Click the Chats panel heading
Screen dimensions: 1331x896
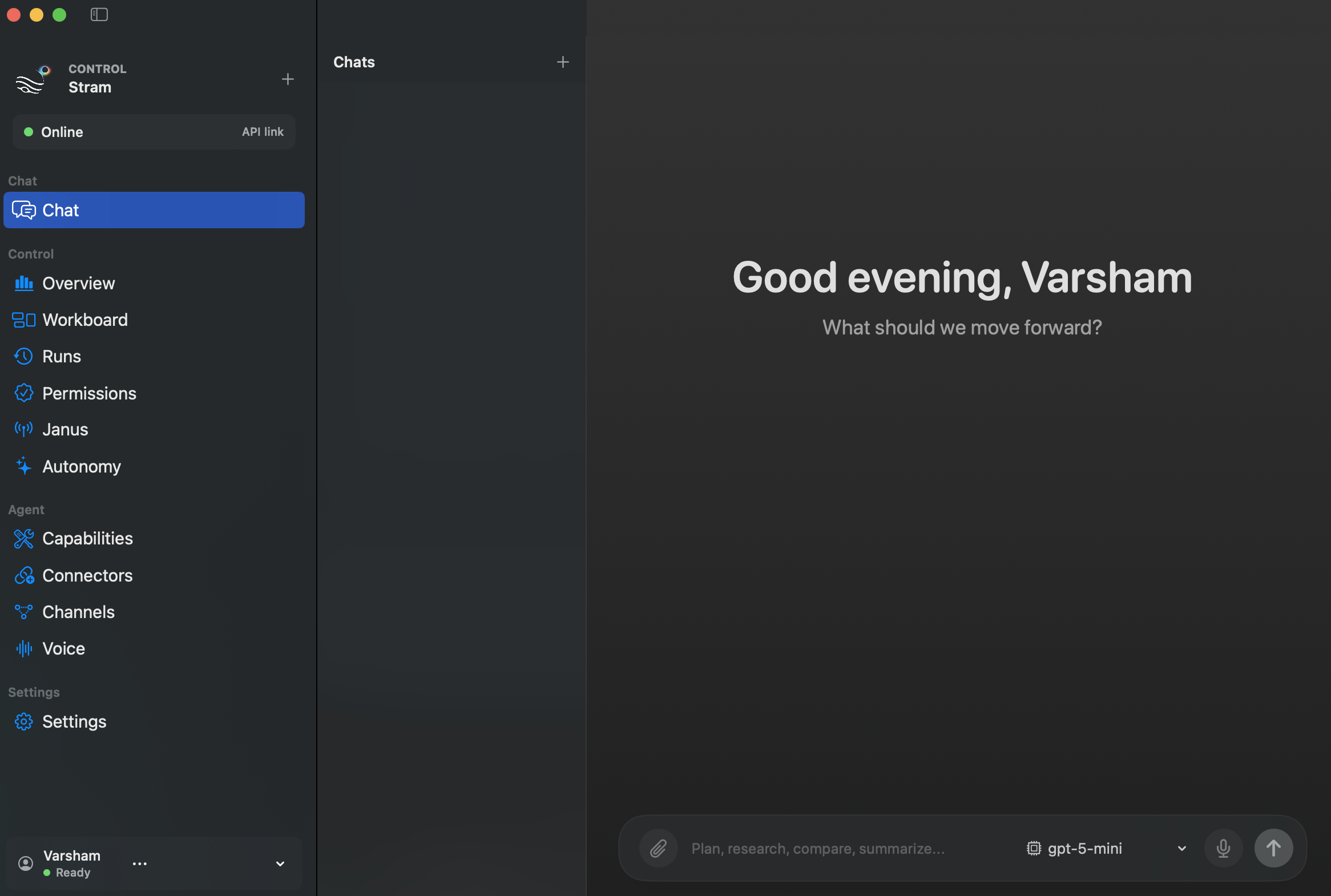pyautogui.click(x=354, y=62)
